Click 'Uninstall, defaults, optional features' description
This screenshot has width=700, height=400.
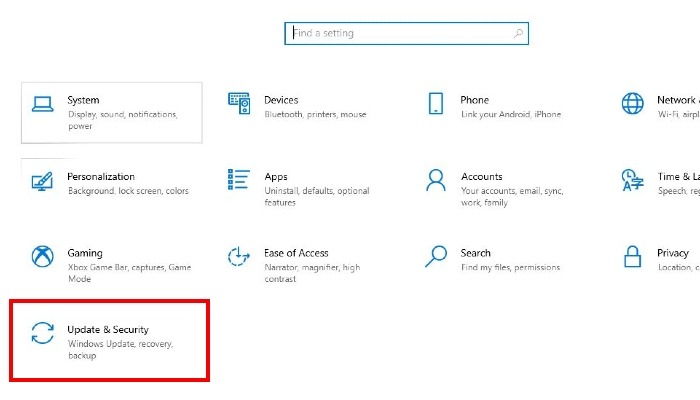[317, 197]
